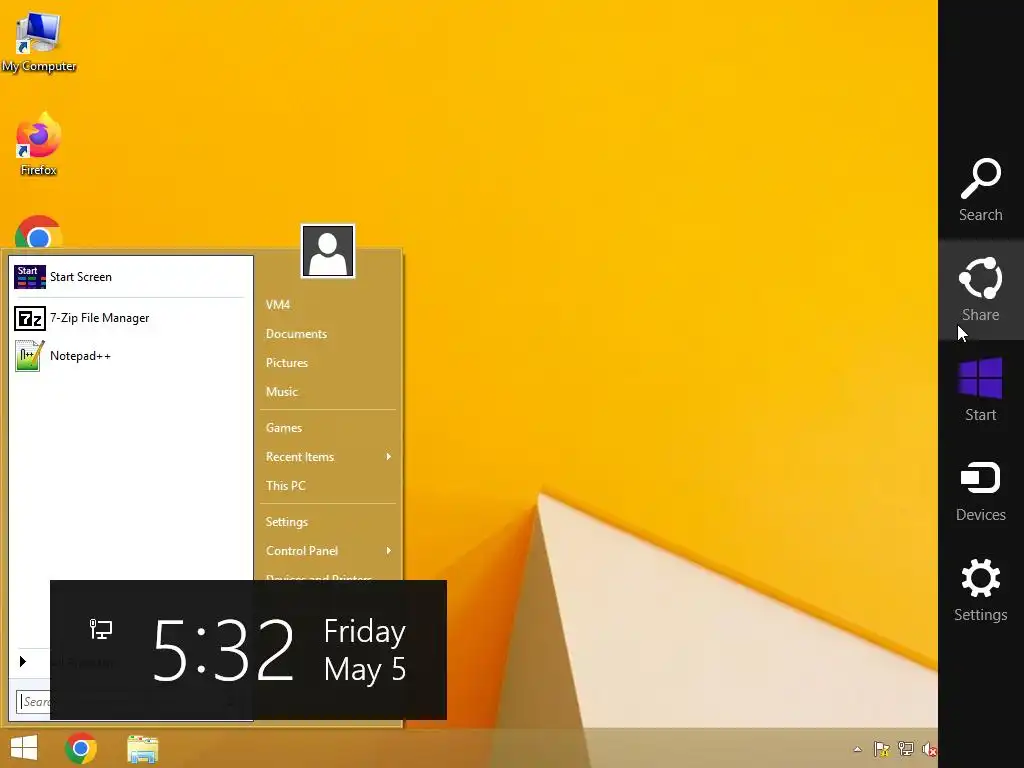Screen dimensions: 1024x768
Task: Open the Search charm
Action: [x=980, y=189]
